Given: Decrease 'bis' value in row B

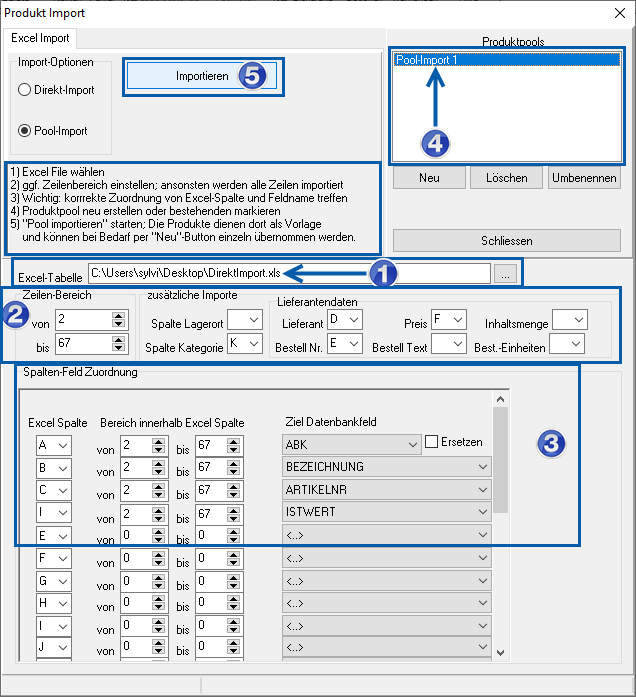Looking at the screenshot, I should tap(234, 472).
